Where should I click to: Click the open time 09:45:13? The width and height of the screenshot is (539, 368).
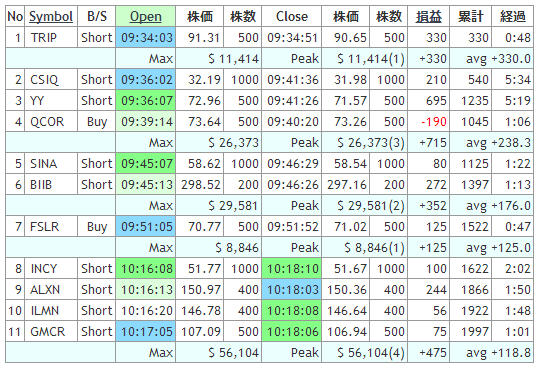tap(145, 185)
